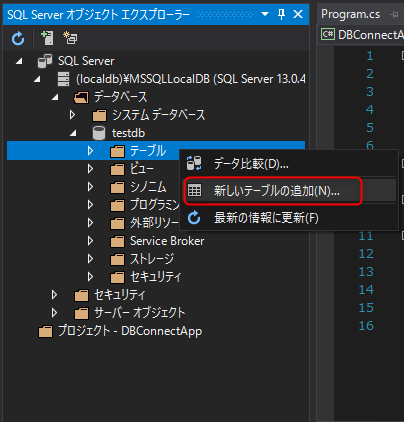
Task: Click the Refresh icon in explorer toolbar
Action: point(18,38)
